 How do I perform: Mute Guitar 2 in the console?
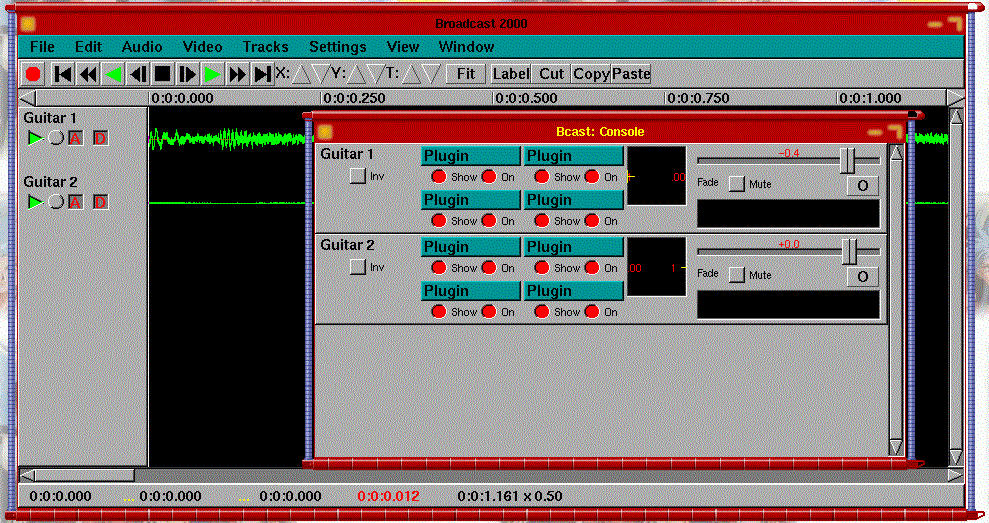(737, 275)
